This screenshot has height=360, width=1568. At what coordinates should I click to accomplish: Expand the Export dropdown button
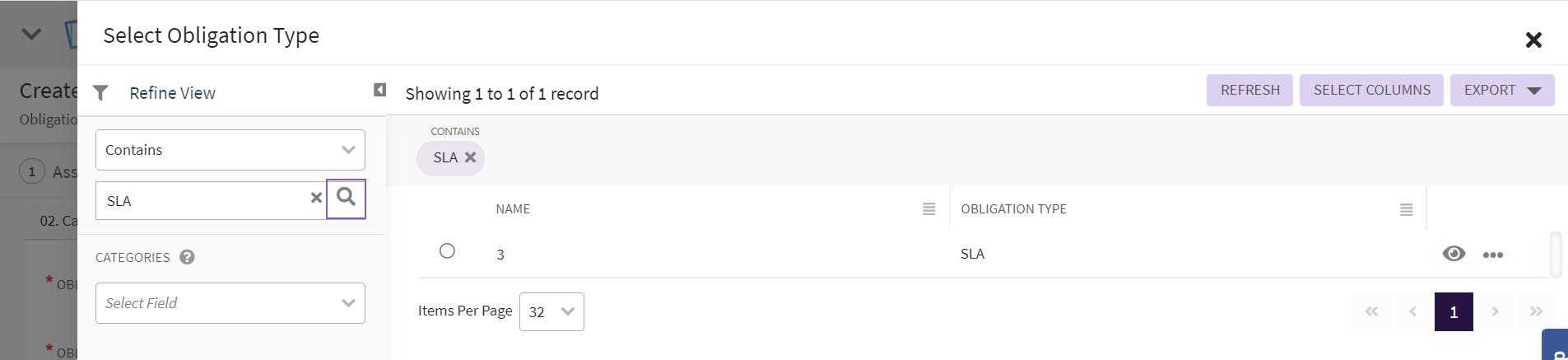point(1502,91)
